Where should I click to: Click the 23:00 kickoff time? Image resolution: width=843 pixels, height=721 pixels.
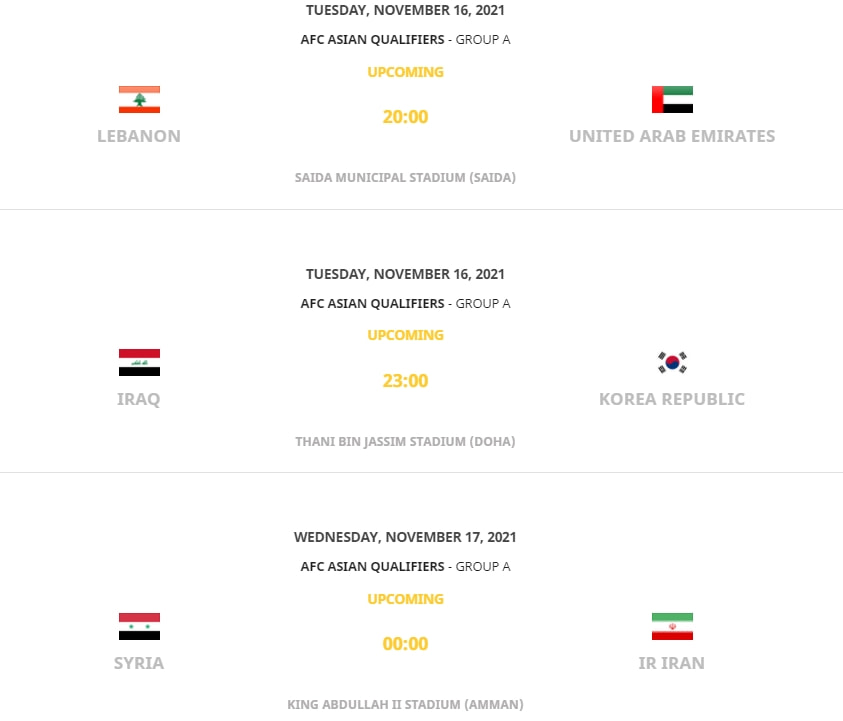405,381
